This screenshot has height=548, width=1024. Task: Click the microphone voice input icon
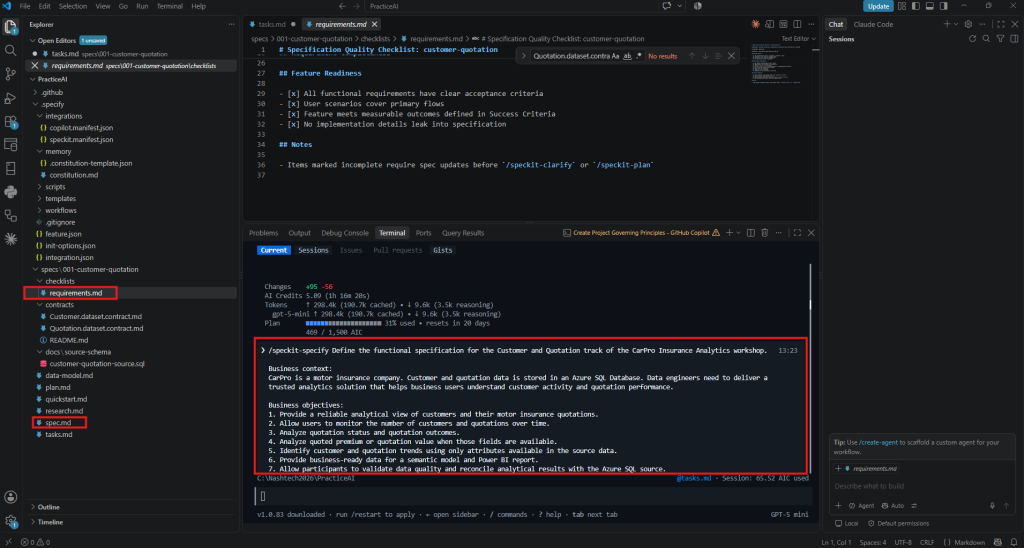click(992, 506)
